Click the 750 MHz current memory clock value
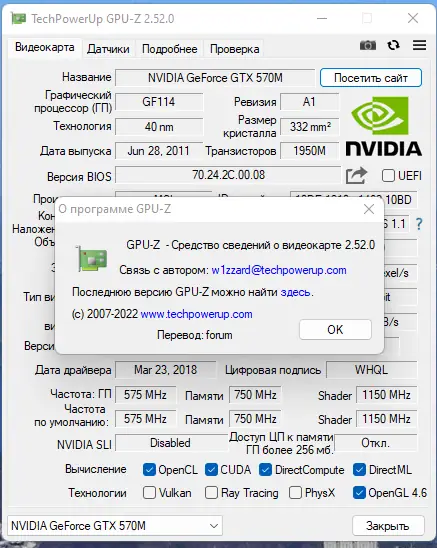The width and height of the screenshot is (437, 548). click(x=255, y=395)
